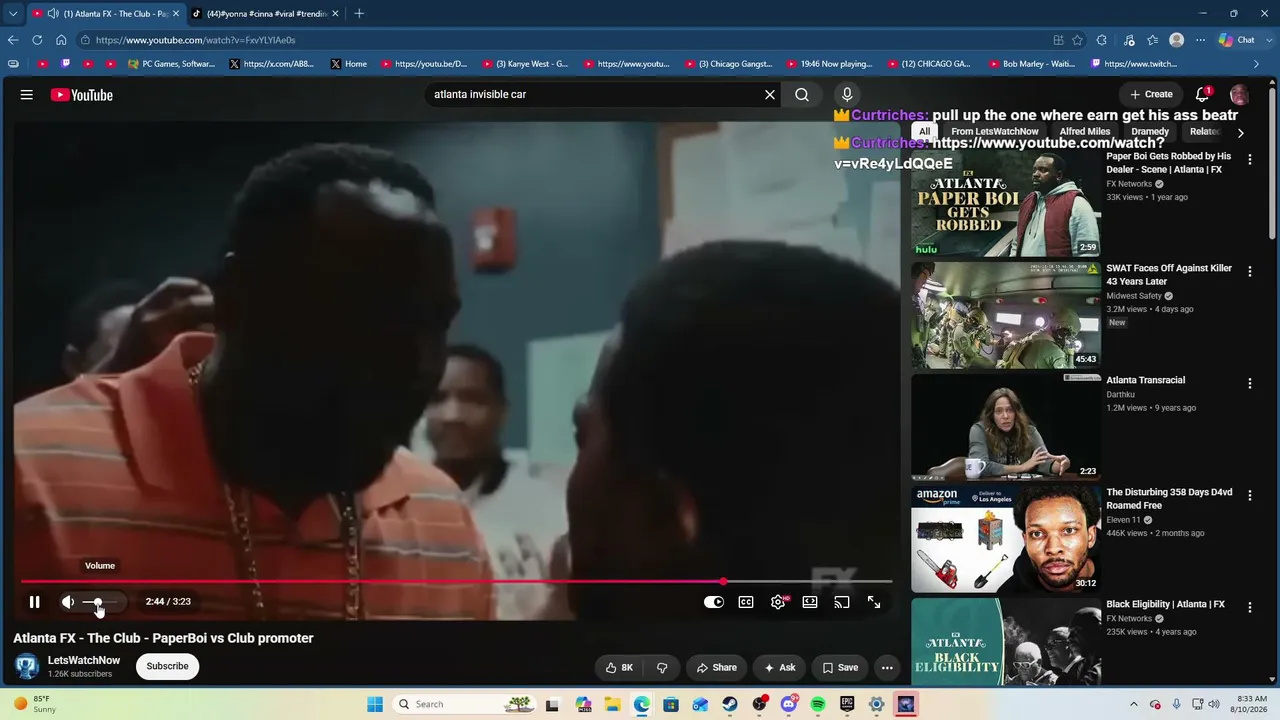
Task: Open Spotify from the taskbar
Action: pos(818,704)
